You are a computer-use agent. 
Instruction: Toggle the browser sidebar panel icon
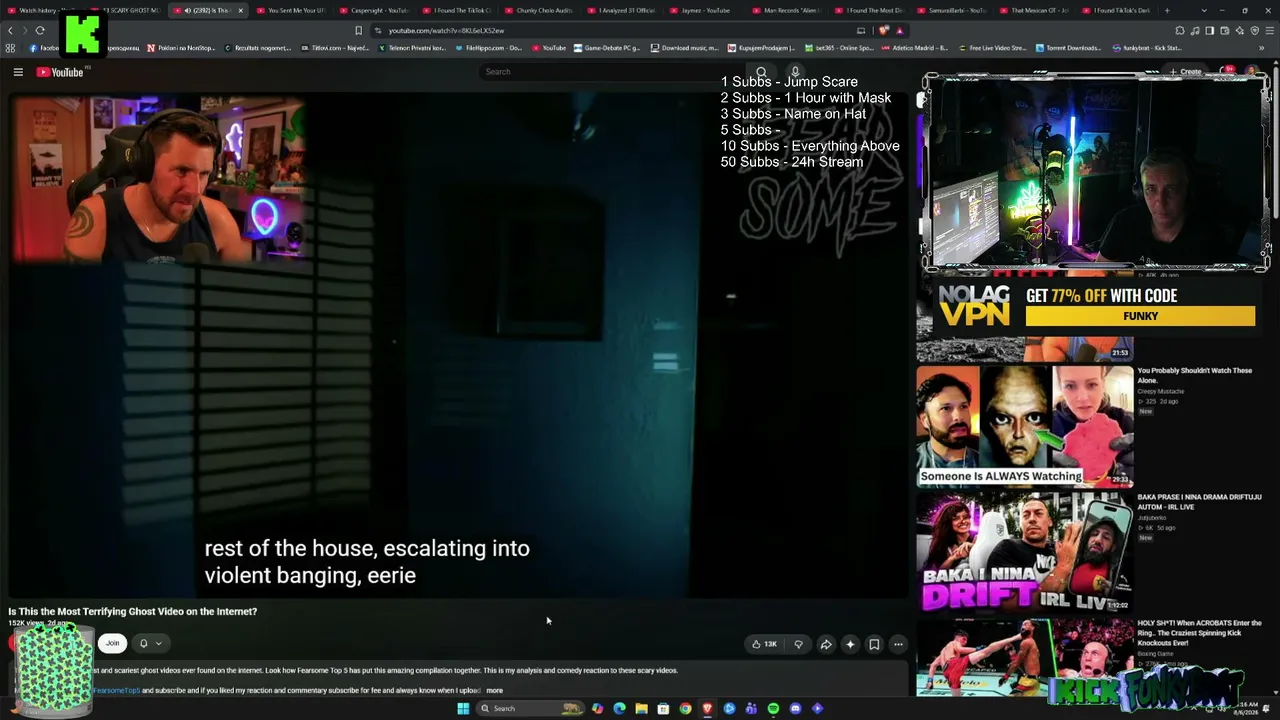(1208, 30)
